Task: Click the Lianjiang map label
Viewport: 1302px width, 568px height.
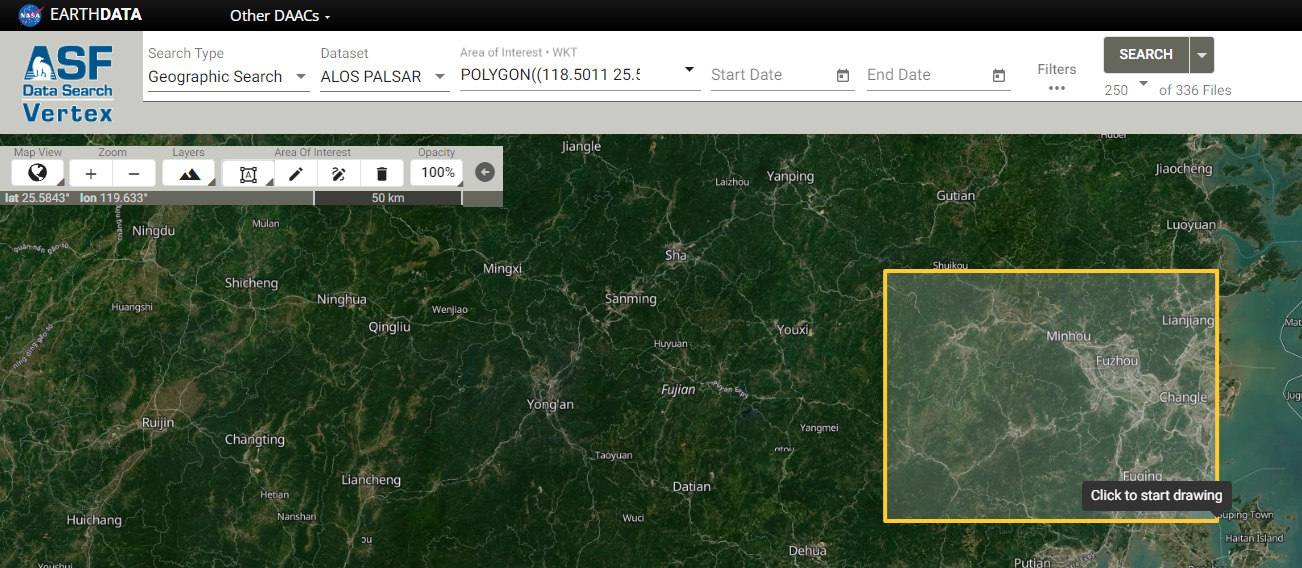Action: pyautogui.click(x=1188, y=321)
